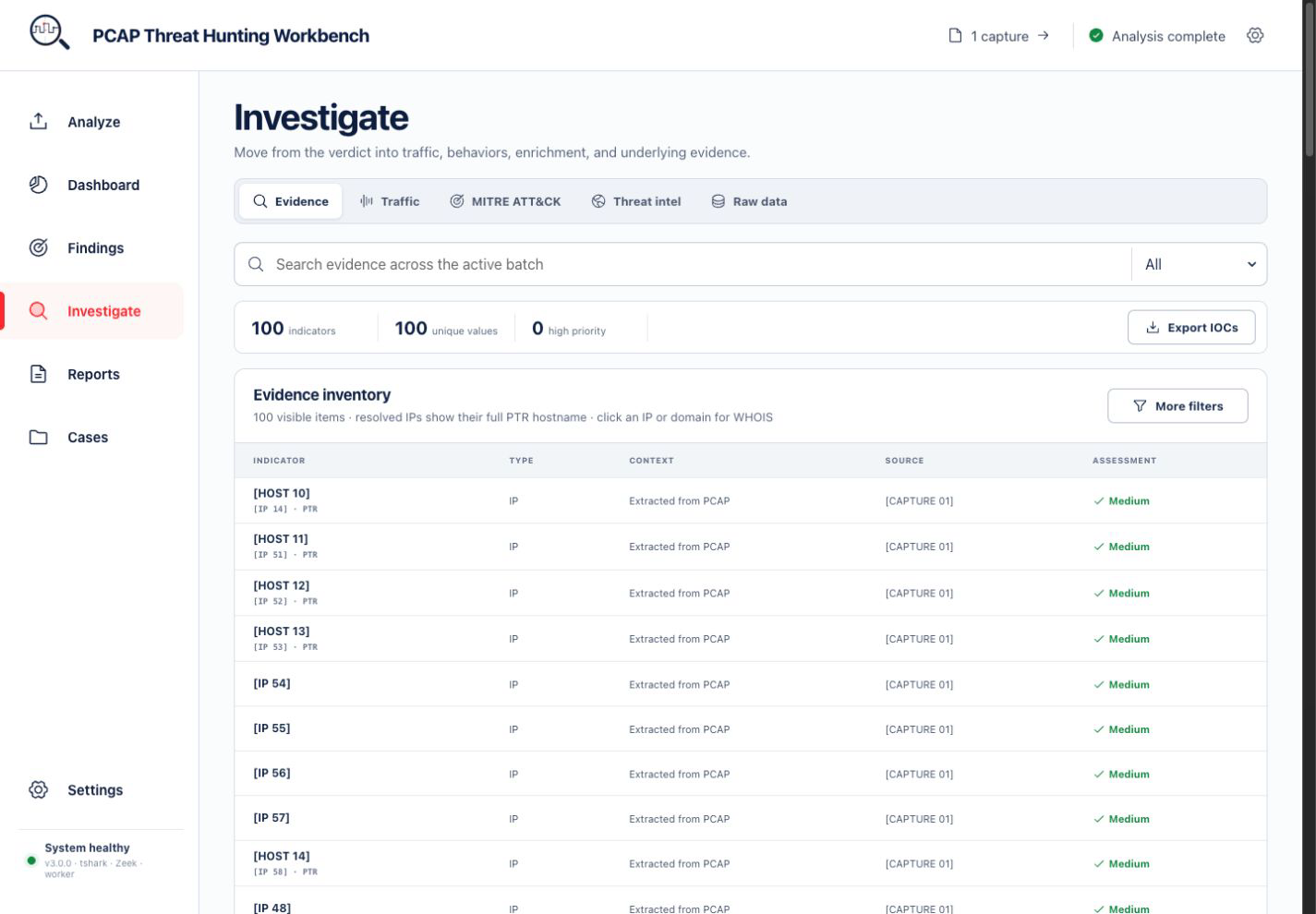Click the green Analysis complete check icon
Viewport: 1316px width, 914px height.
[x=1096, y=35]
